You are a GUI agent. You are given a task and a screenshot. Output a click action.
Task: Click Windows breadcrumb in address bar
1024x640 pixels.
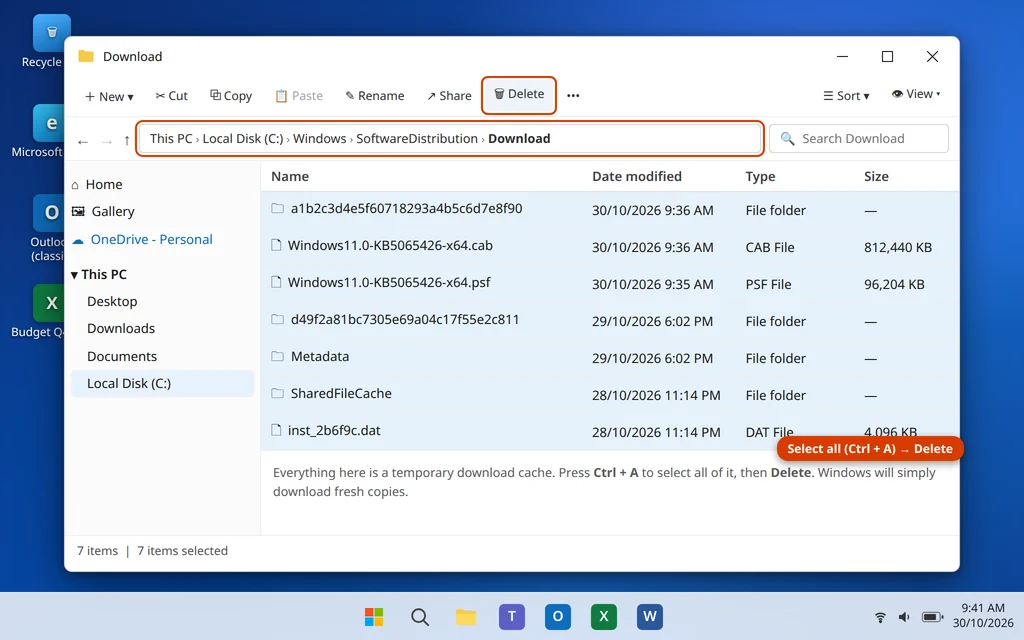[x=319, y=138]
